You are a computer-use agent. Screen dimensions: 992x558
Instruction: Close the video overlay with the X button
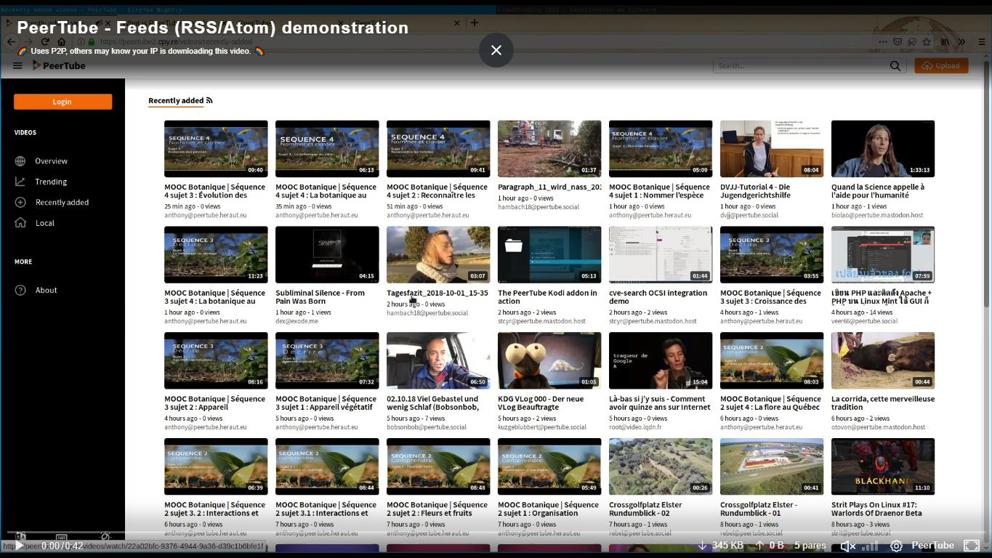pos(496,50)
